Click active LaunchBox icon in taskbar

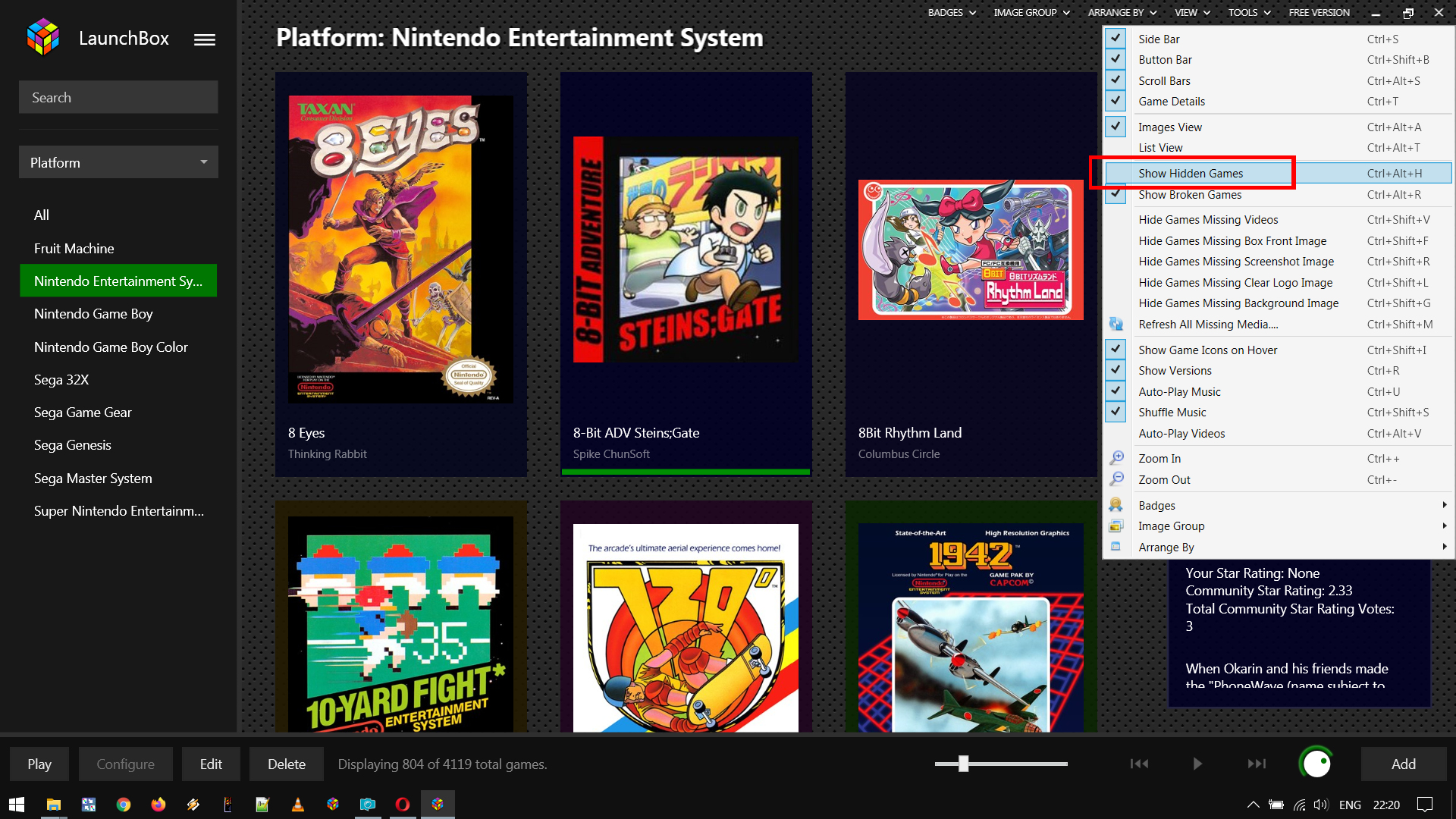coord(438,805)
